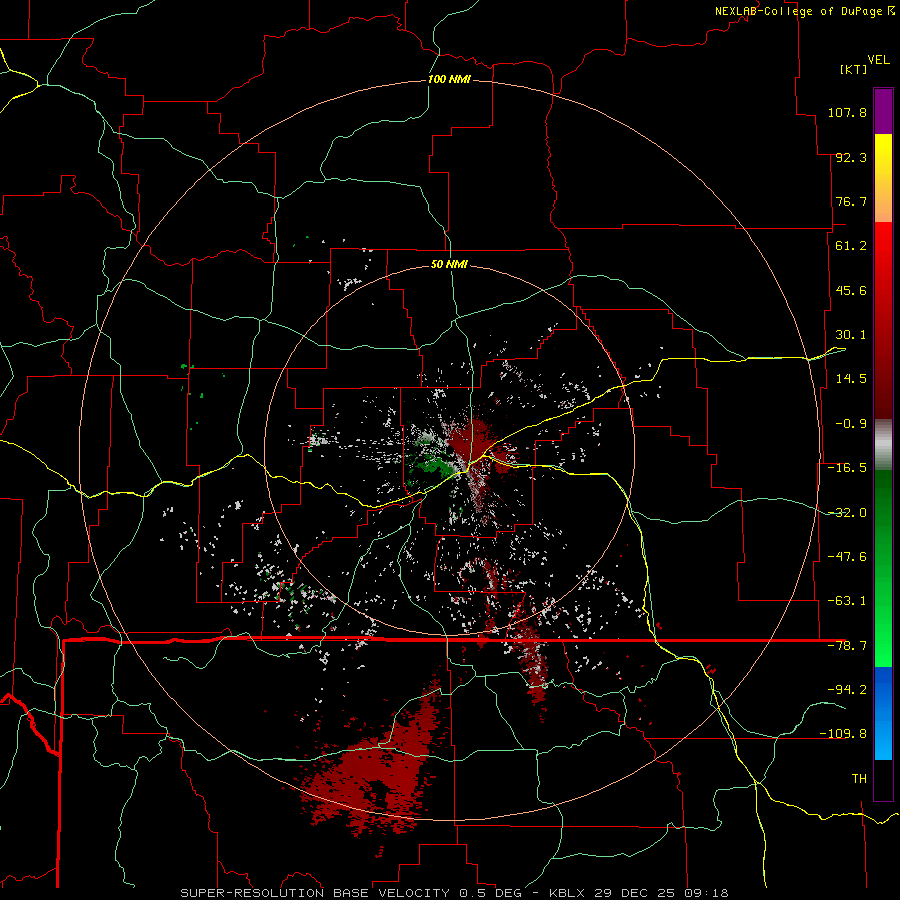Viewport: 900px width, 900px height.
Task: Click the 92.3 velocity scale value
Action: pos(851,157)
